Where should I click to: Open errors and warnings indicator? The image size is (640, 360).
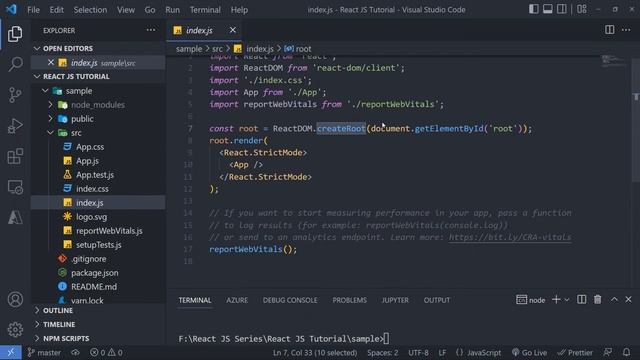coord(106,352)
